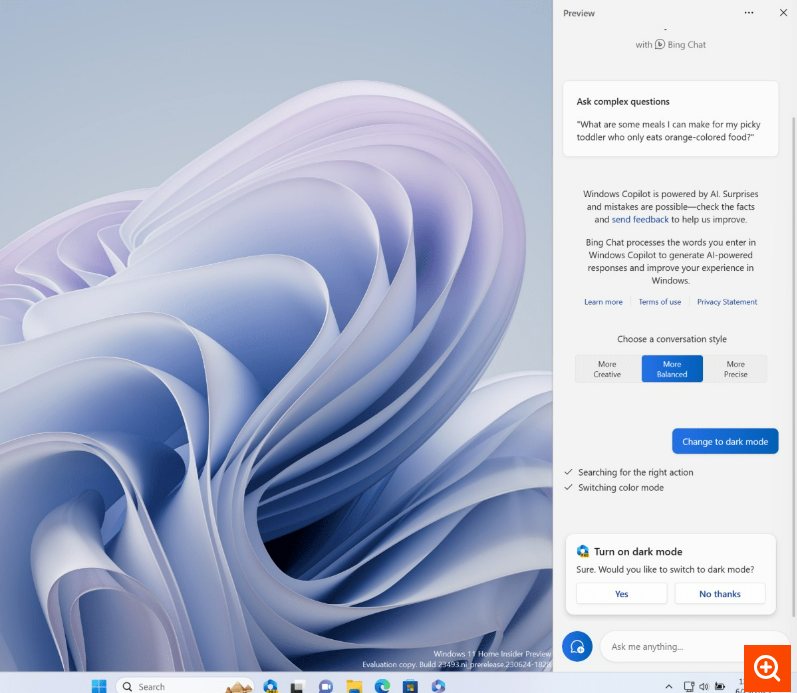
Task: Click the Preview panel title
Action: point(578,13)
